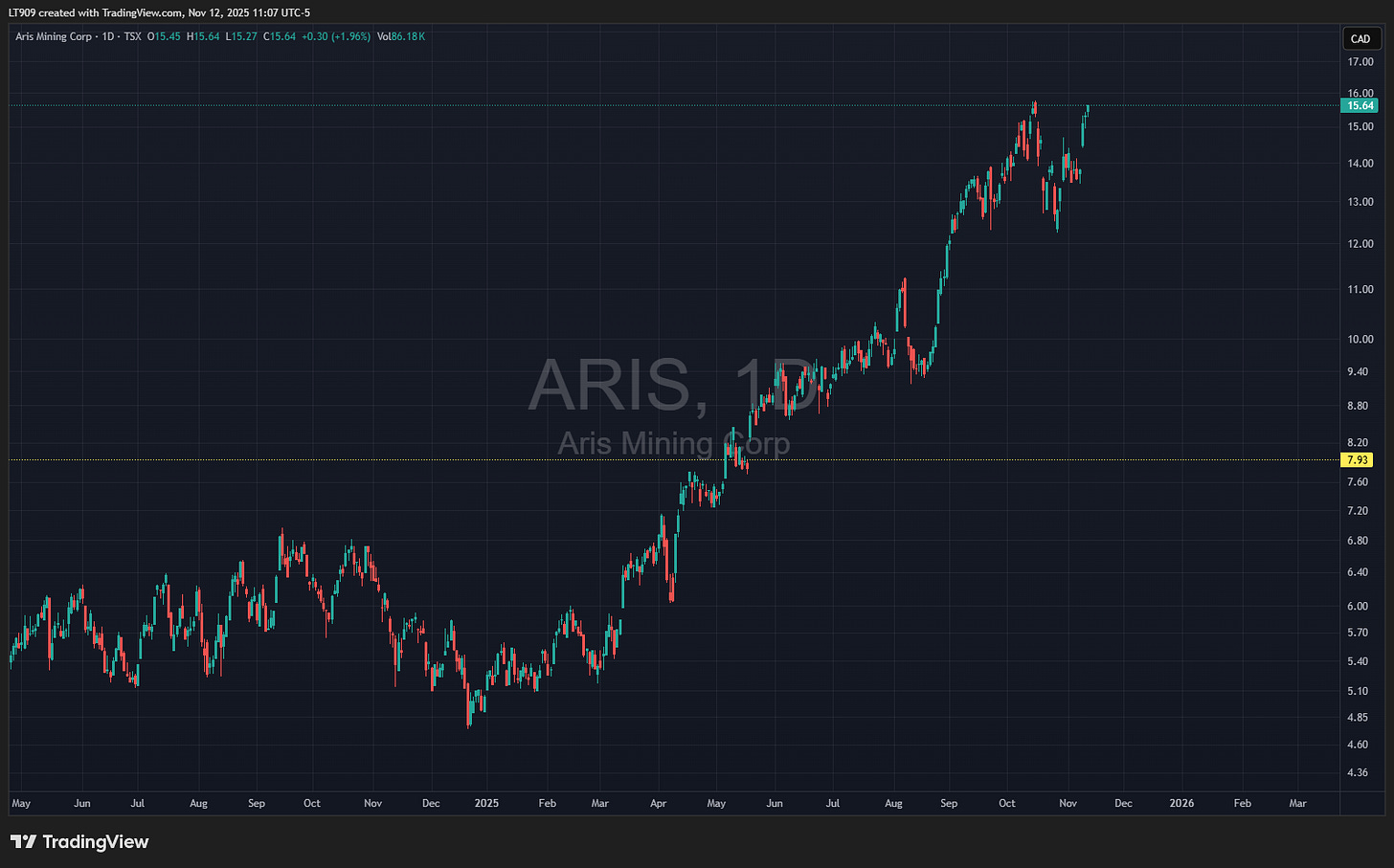The image size is (1394, 868).
Task: Click the 17.00 price scale label
Action: [x=1360, y=62]
